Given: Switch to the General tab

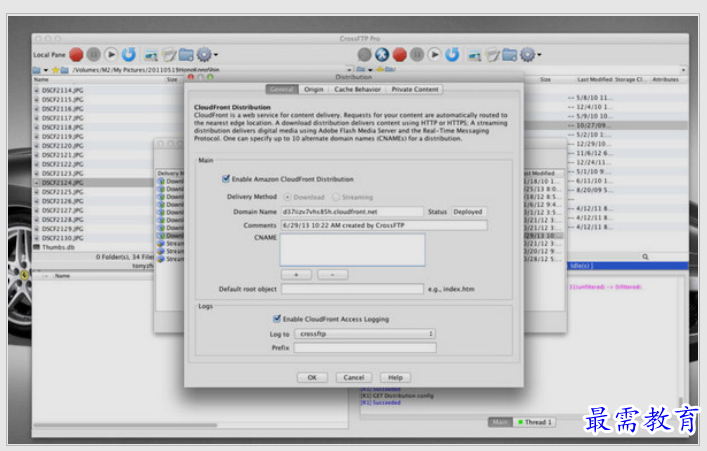Looking at the screenshot, I should (282, 89).
